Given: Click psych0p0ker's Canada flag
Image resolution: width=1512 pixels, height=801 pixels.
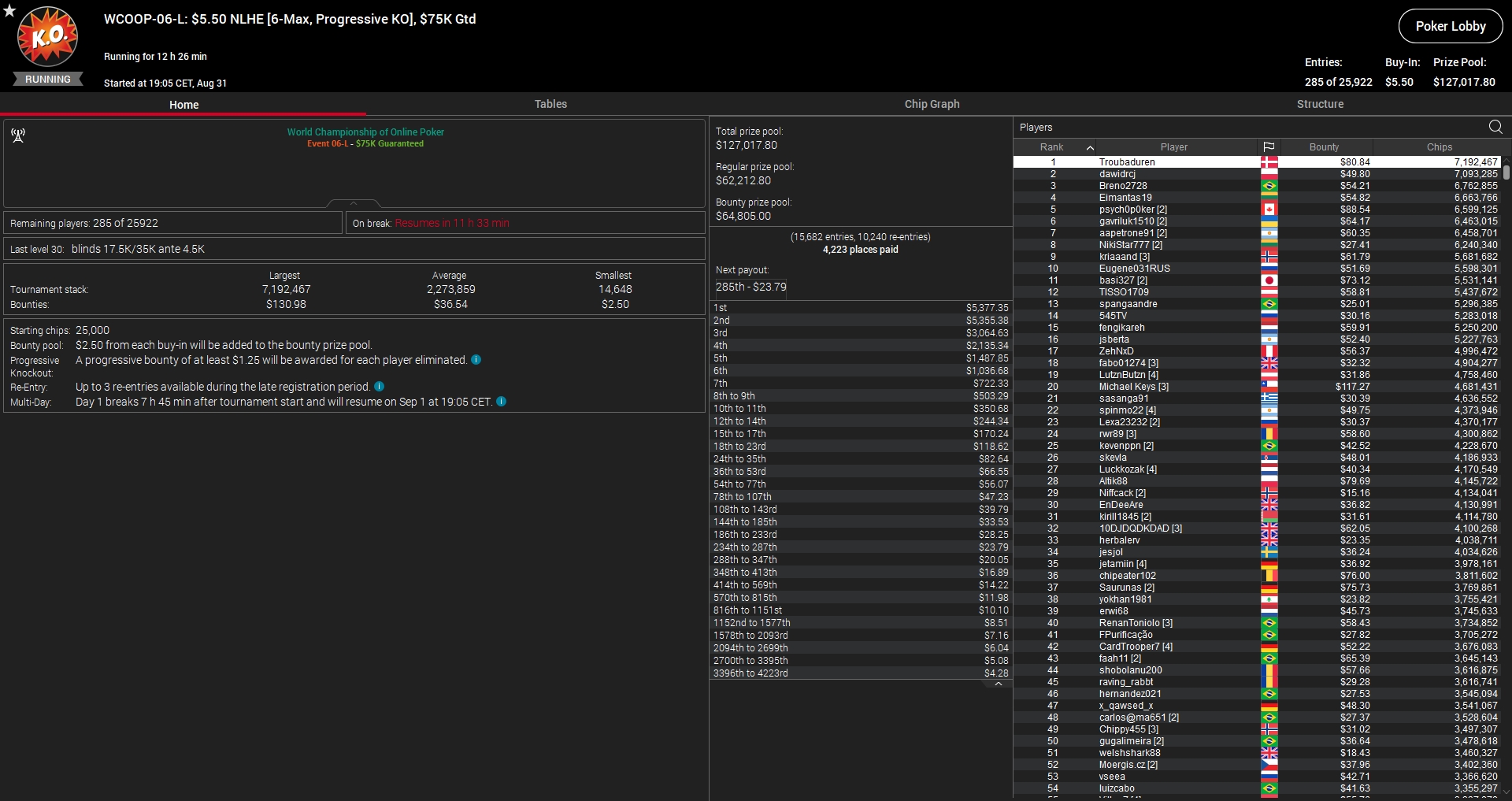Looking at the screenshot, I should 1269,210.
